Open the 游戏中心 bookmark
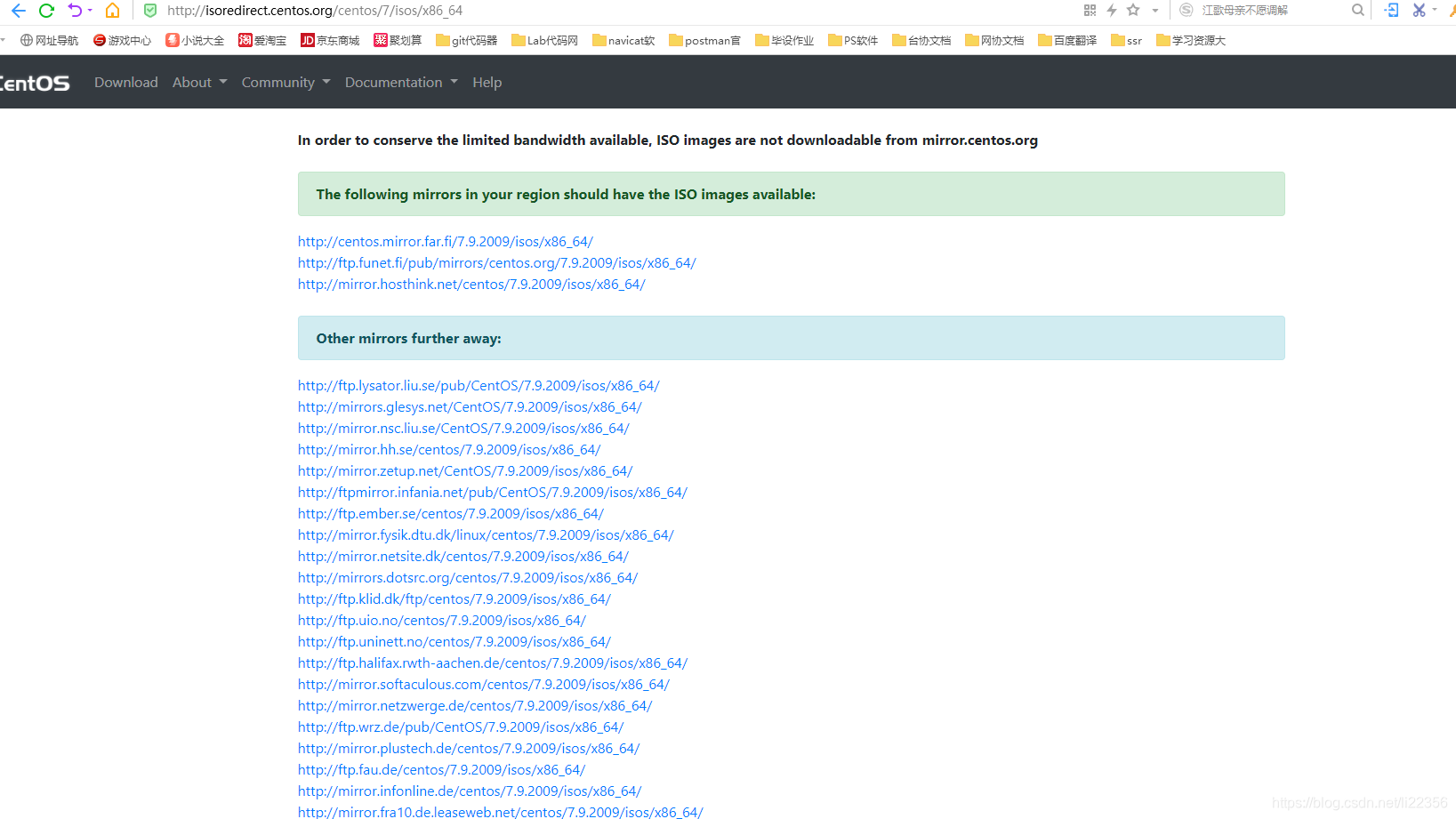 point(122,40)
